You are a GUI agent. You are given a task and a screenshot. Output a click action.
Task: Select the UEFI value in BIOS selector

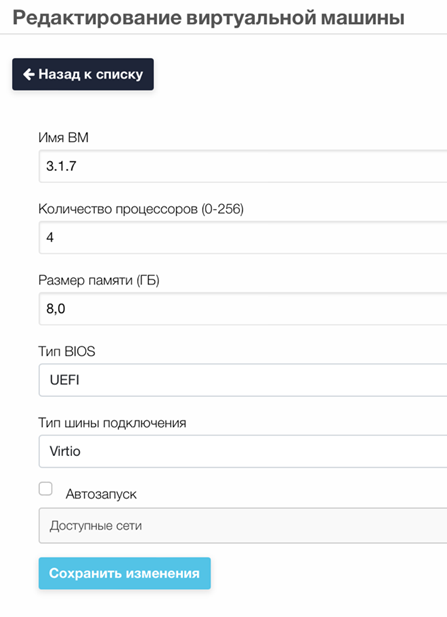(x=65, y=380)
